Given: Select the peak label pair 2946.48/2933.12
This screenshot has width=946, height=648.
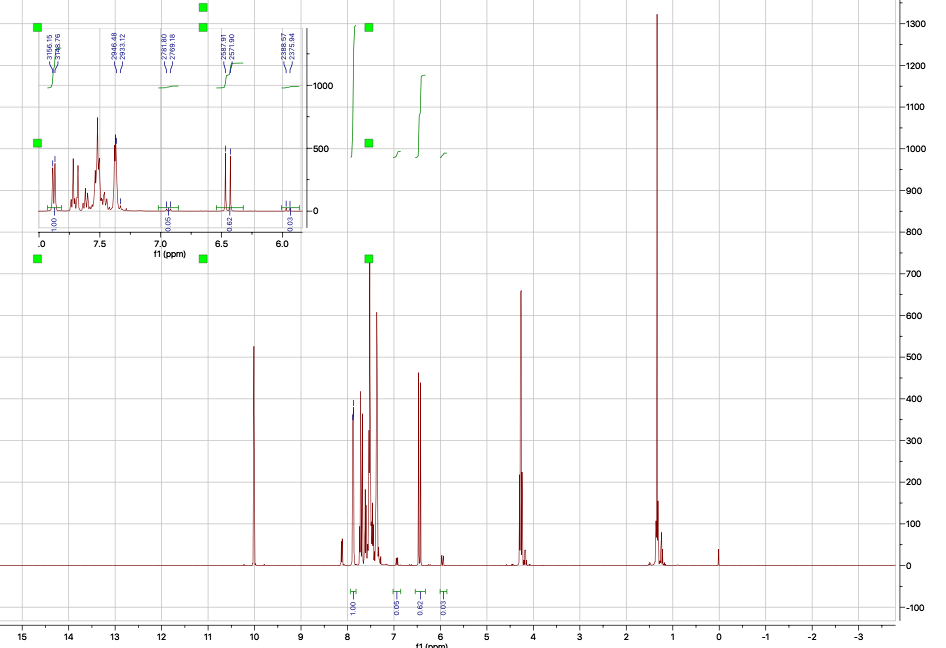Looking at the screenshot, I should [116, 46].
